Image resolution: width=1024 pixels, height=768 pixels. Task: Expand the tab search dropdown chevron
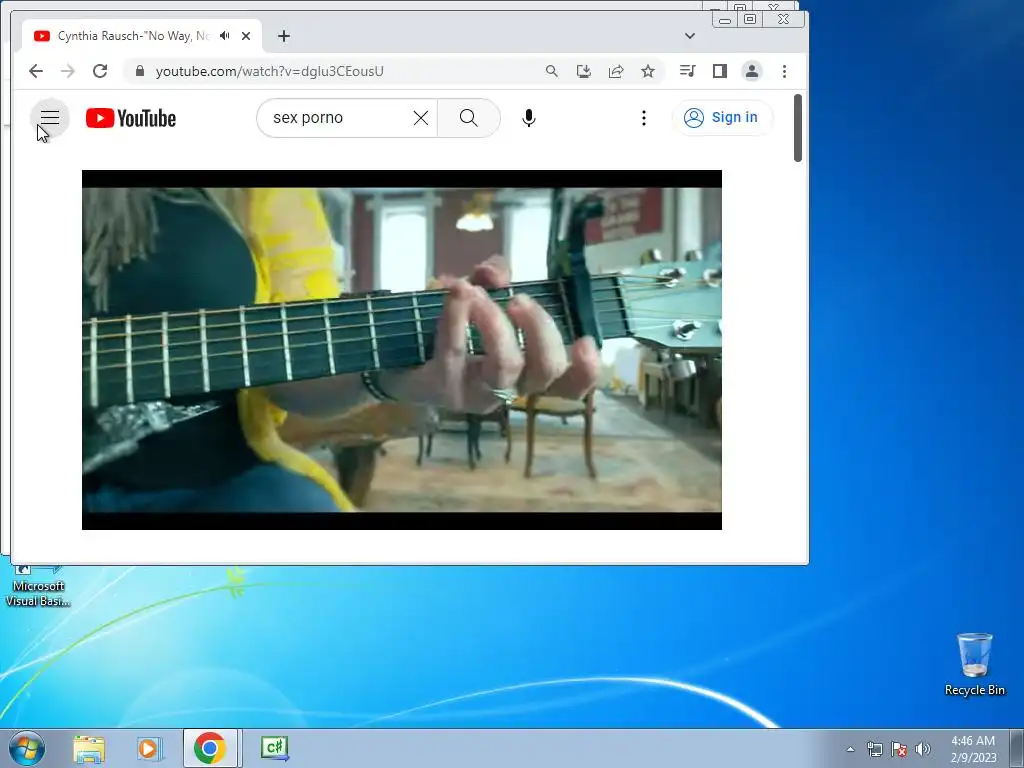[690, 36]
